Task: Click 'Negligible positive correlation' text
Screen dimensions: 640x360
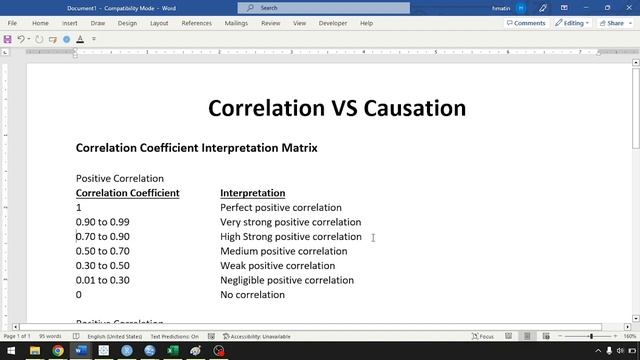Action: tap(287, 280)
